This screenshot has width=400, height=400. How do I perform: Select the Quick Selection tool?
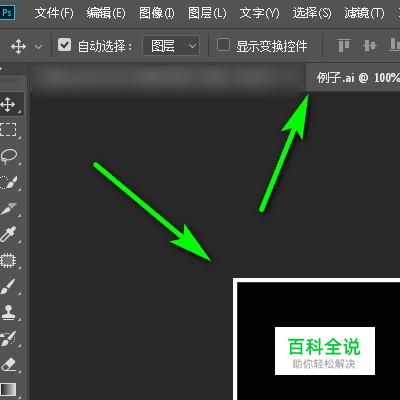(8, 182)
